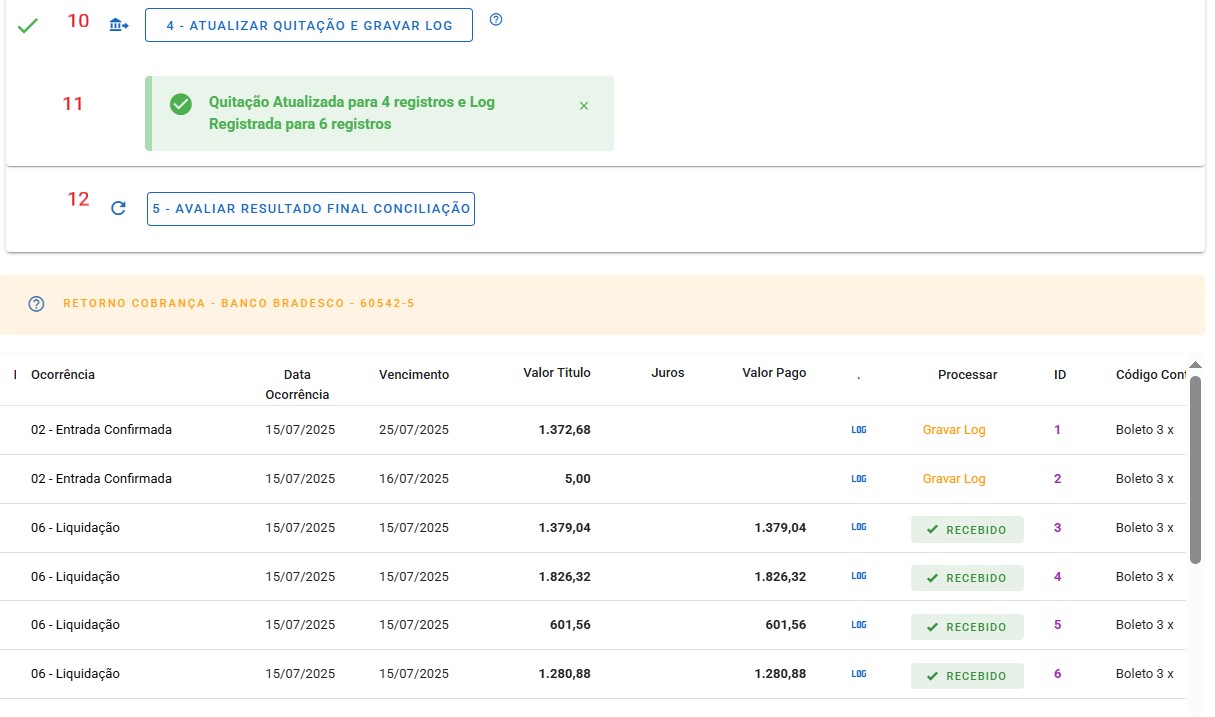This screenshot has width=1215, height=717.
Task: Show LOG icon for the 601,56 row
Action: coord(859,625)
